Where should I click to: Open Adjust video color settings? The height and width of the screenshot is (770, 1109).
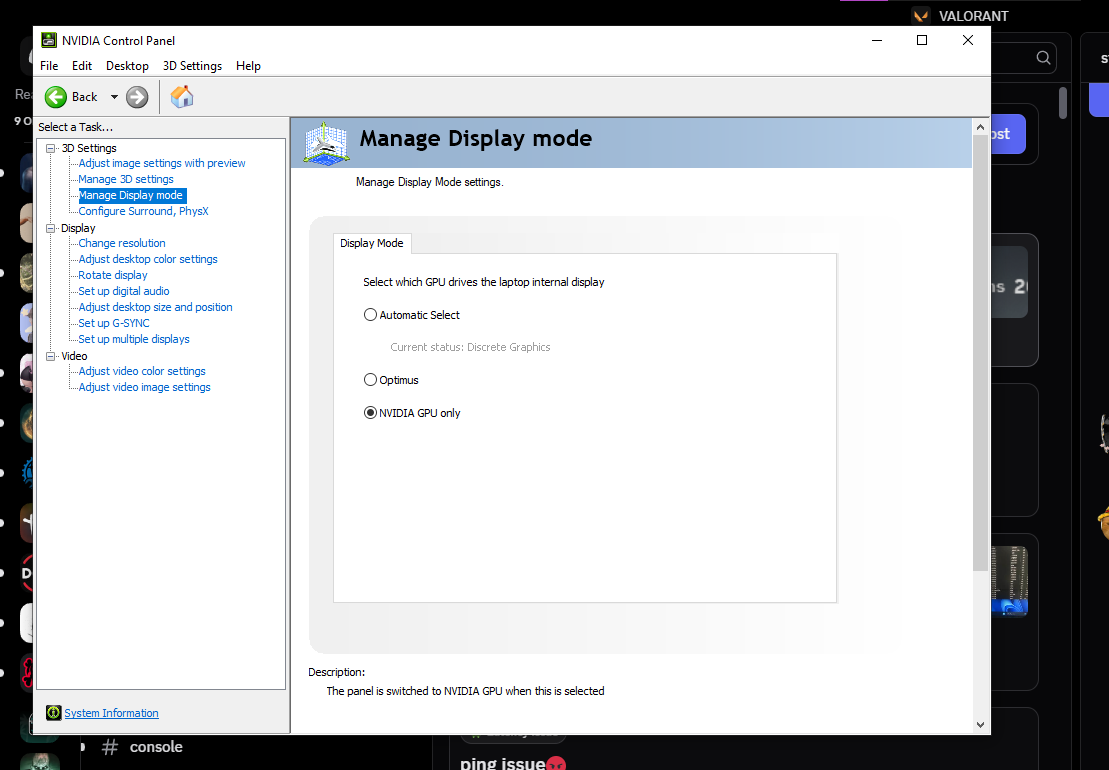[142, 371]
